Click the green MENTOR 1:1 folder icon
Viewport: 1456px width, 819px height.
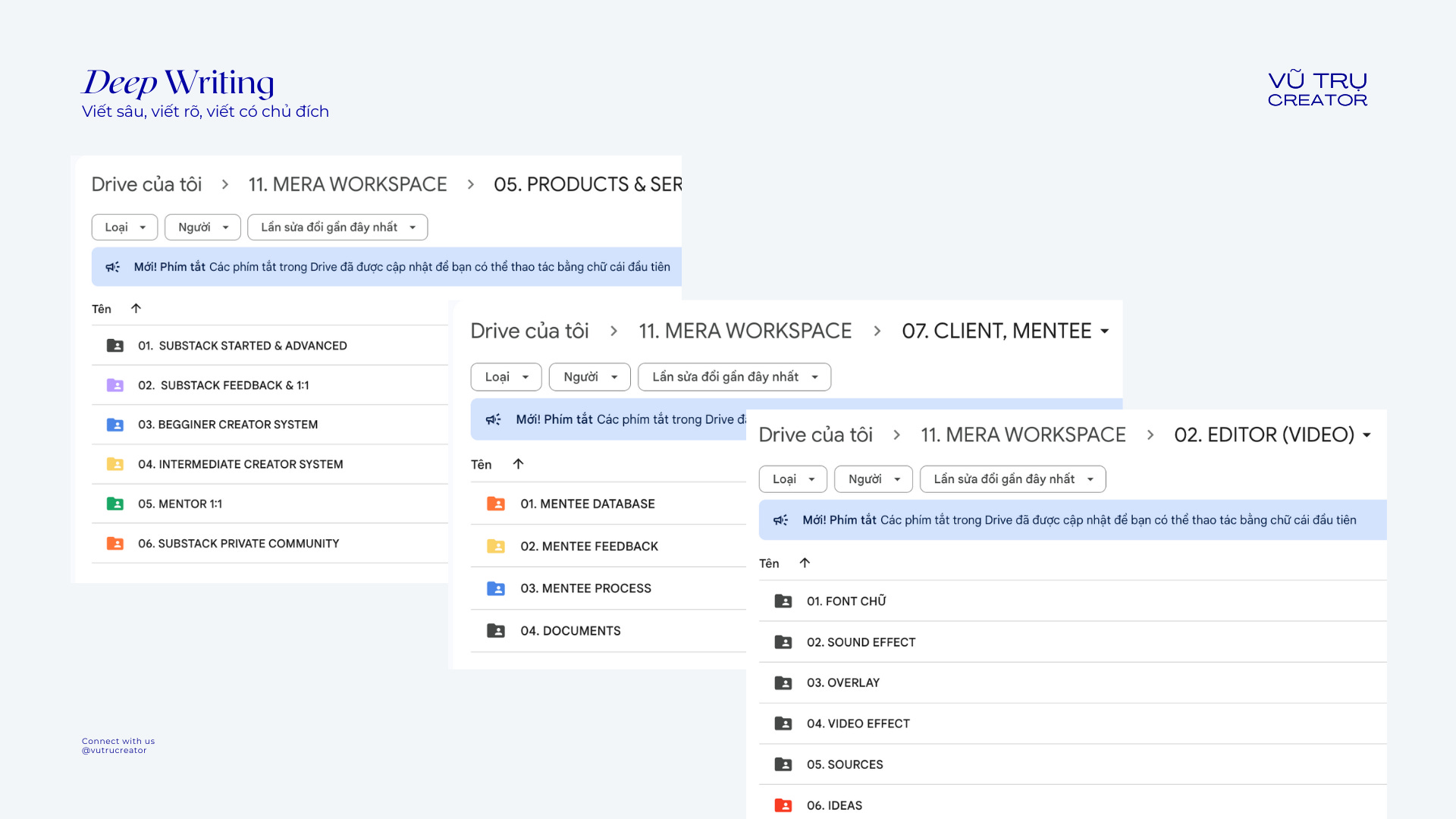point(115,504)
